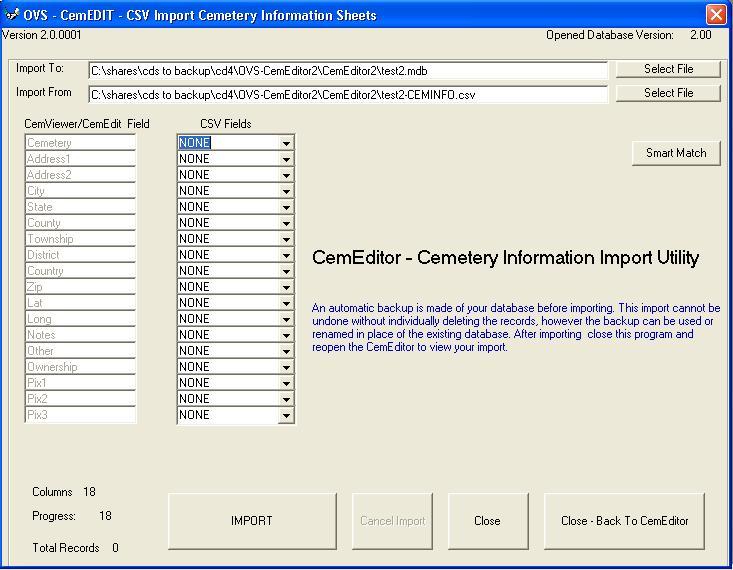Click the Address1 field box
The width and height of the screenshot is (733, 570).
click(80, 159)
